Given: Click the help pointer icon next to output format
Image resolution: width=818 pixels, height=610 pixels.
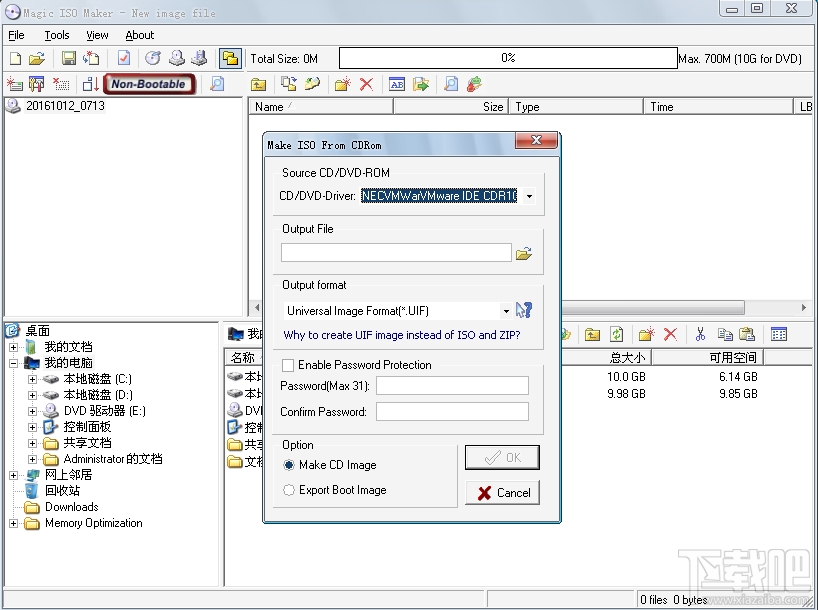Looking at the screenshot, I should pyautogui.click(x=524, y=310).
